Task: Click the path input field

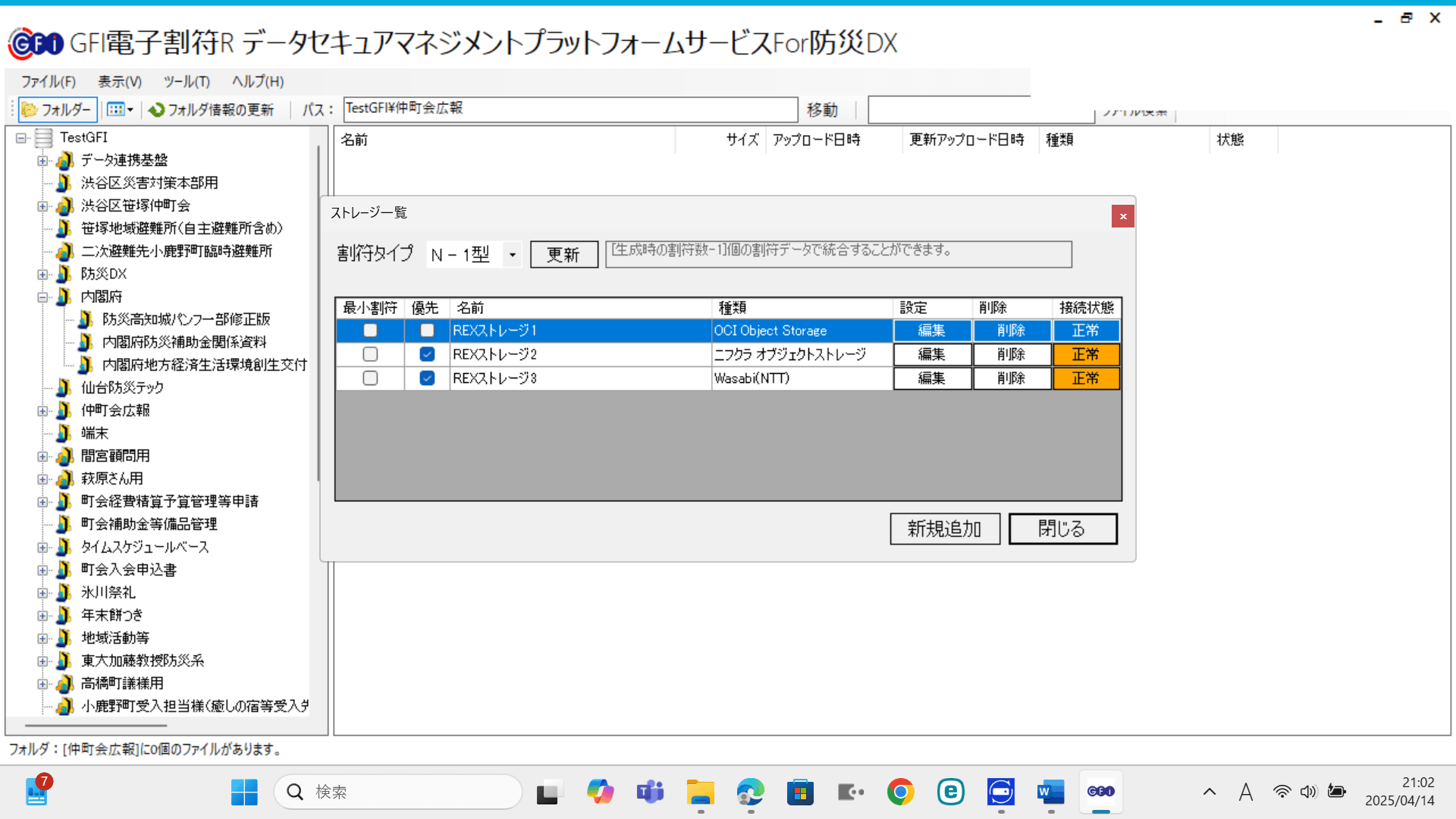Action: [x=569, y=108]
